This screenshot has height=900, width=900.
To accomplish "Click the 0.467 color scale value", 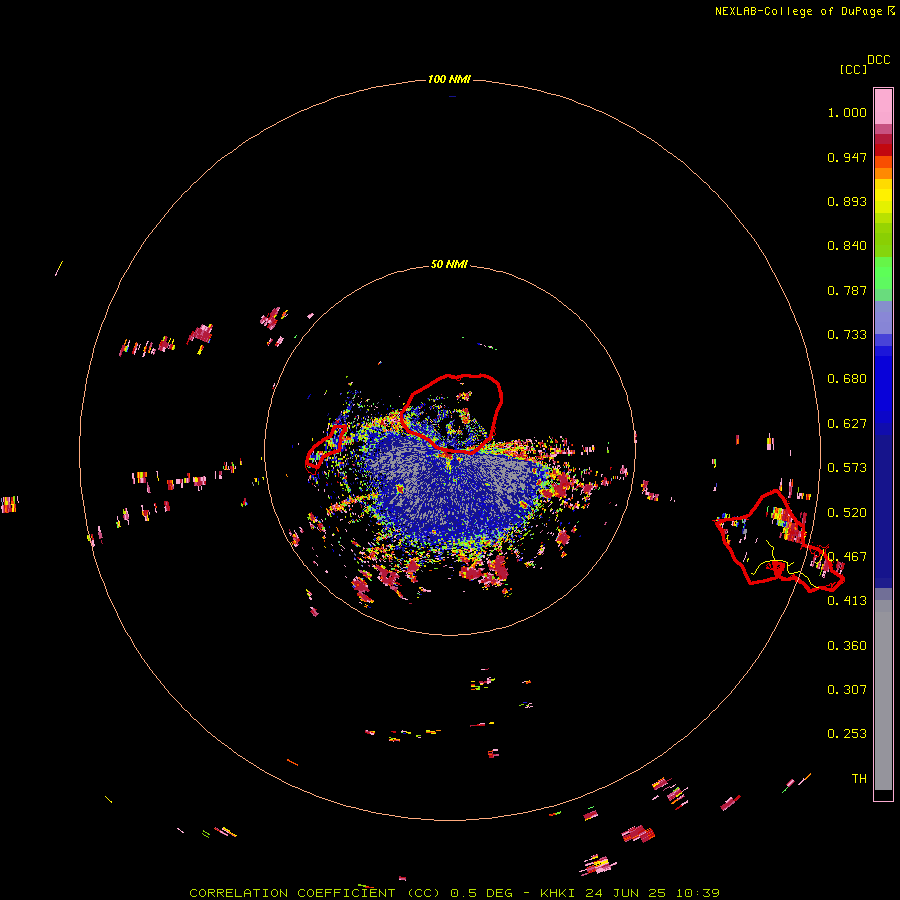I will tap(847, 557).
